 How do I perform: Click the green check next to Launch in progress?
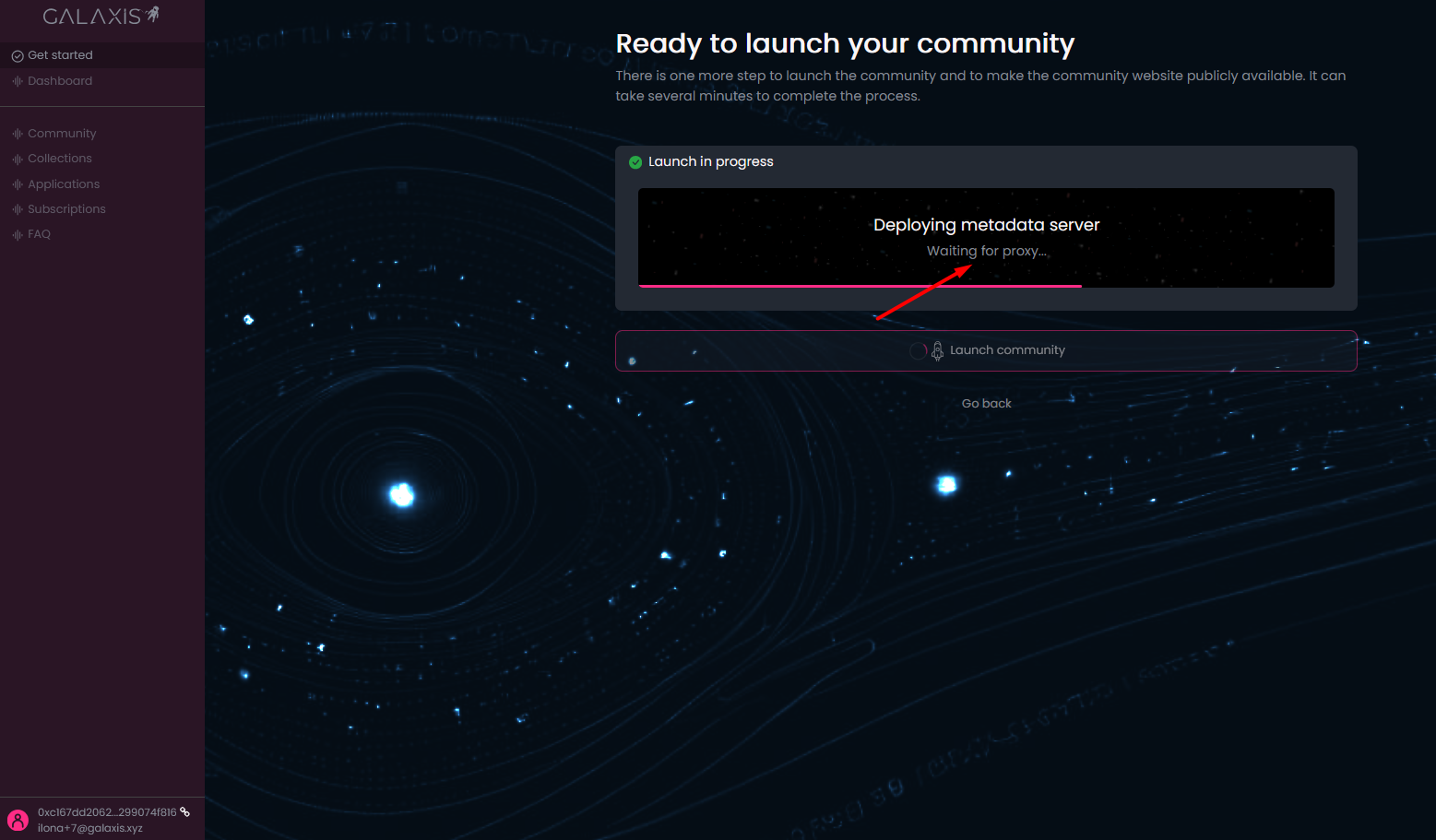coord(635,162)
